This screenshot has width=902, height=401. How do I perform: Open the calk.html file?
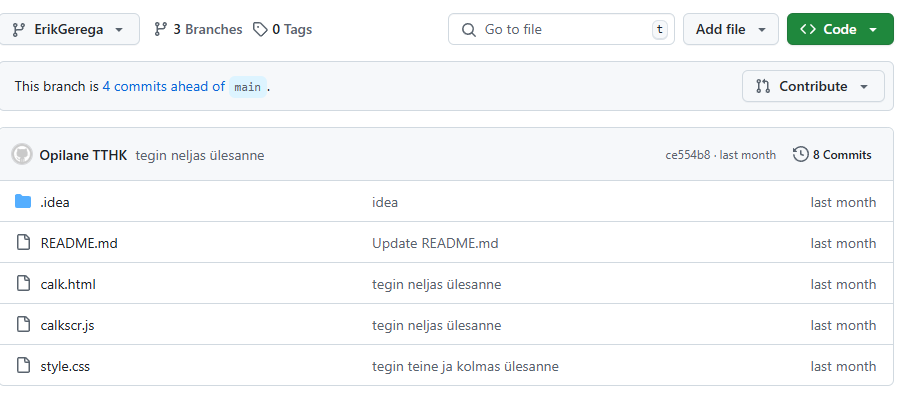tap(68, 284)
